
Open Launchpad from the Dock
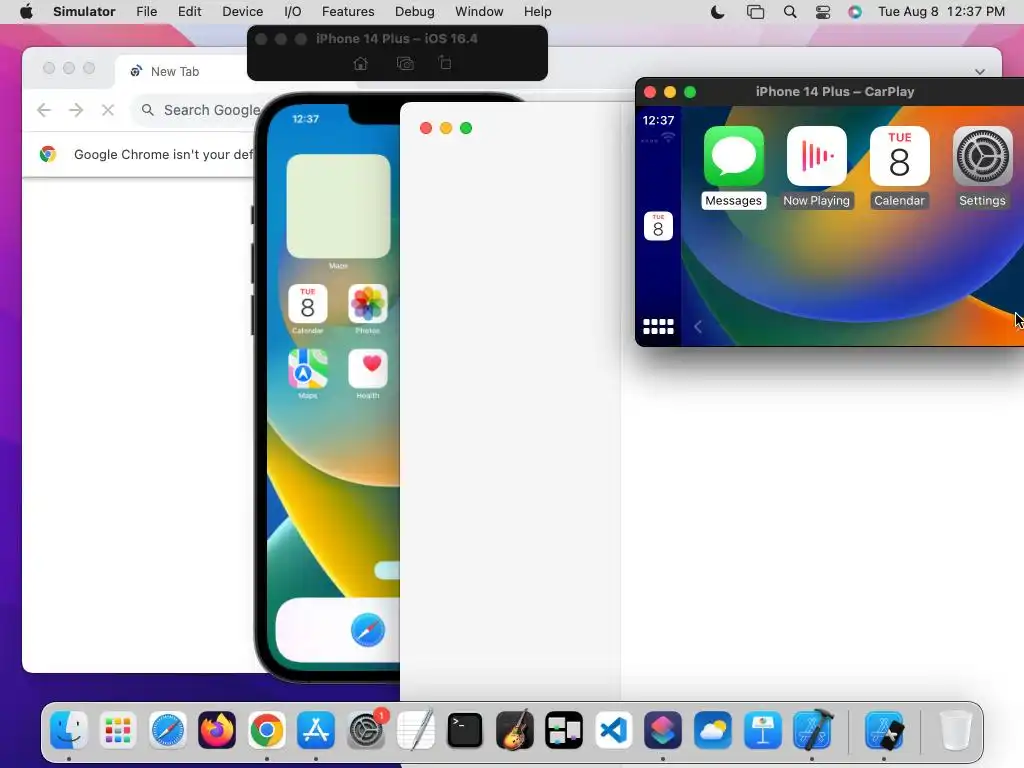[x=118, y=729]
